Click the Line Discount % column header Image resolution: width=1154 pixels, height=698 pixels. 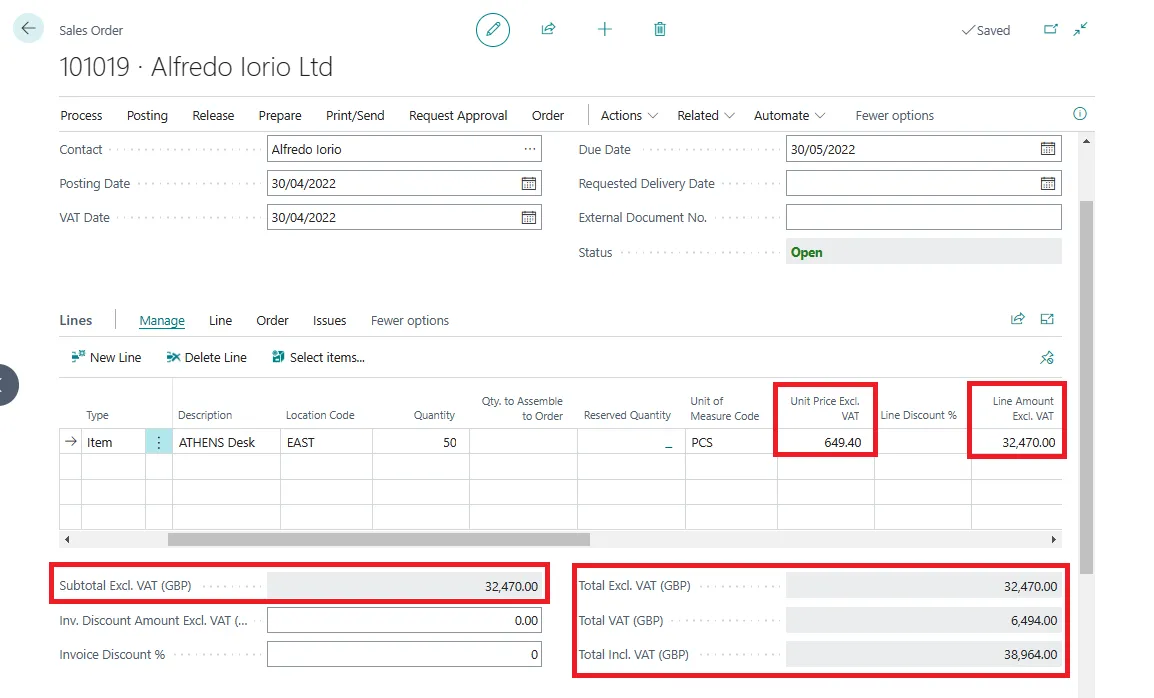click(x=918, y=415)
